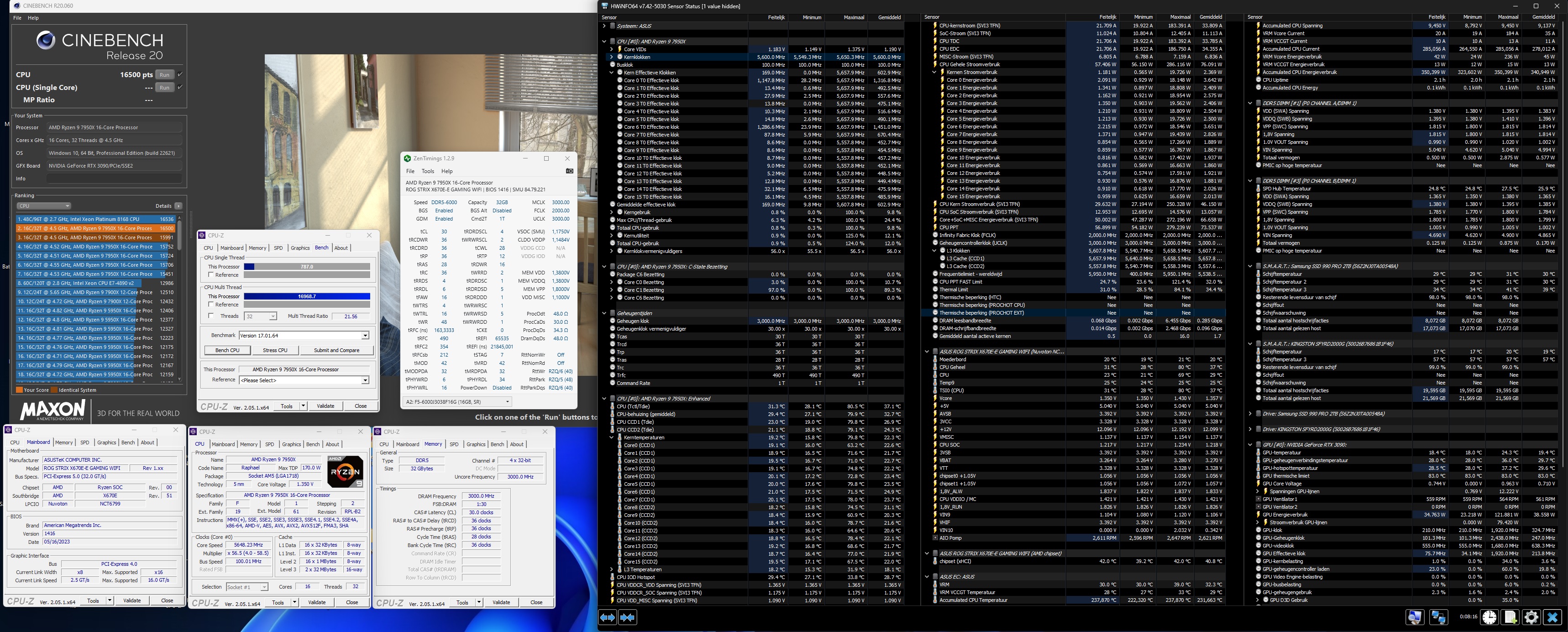Close HWiNFO sensors via blue X icon
1568x632 pixels.
pos(1552,617)
